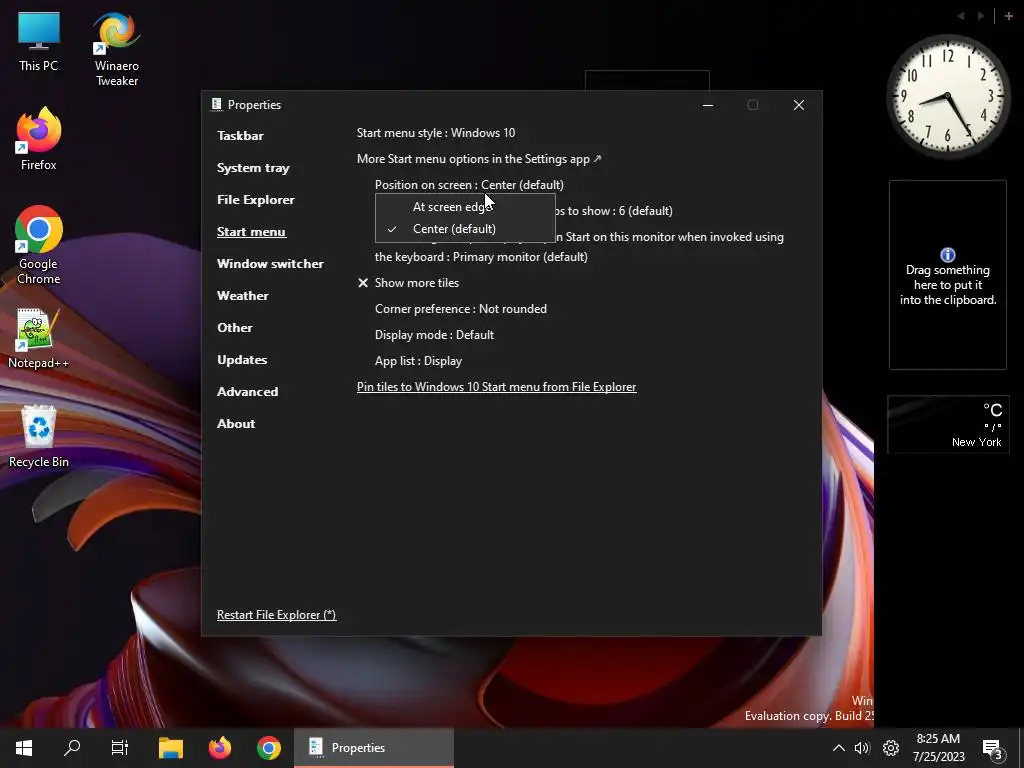Change apps to show: 6 (default)

coord(614,211)
